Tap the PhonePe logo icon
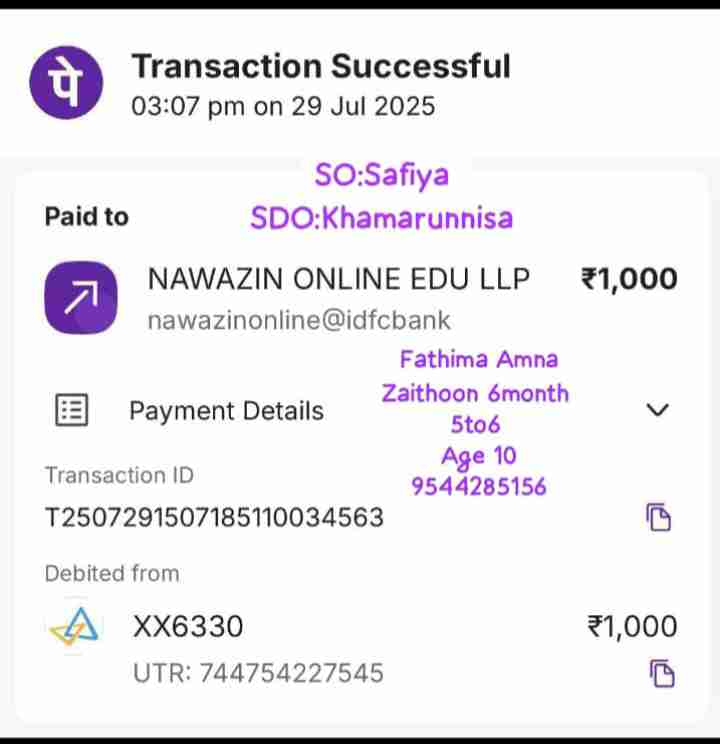Screen dimensions: 720x744 point(65,82)
